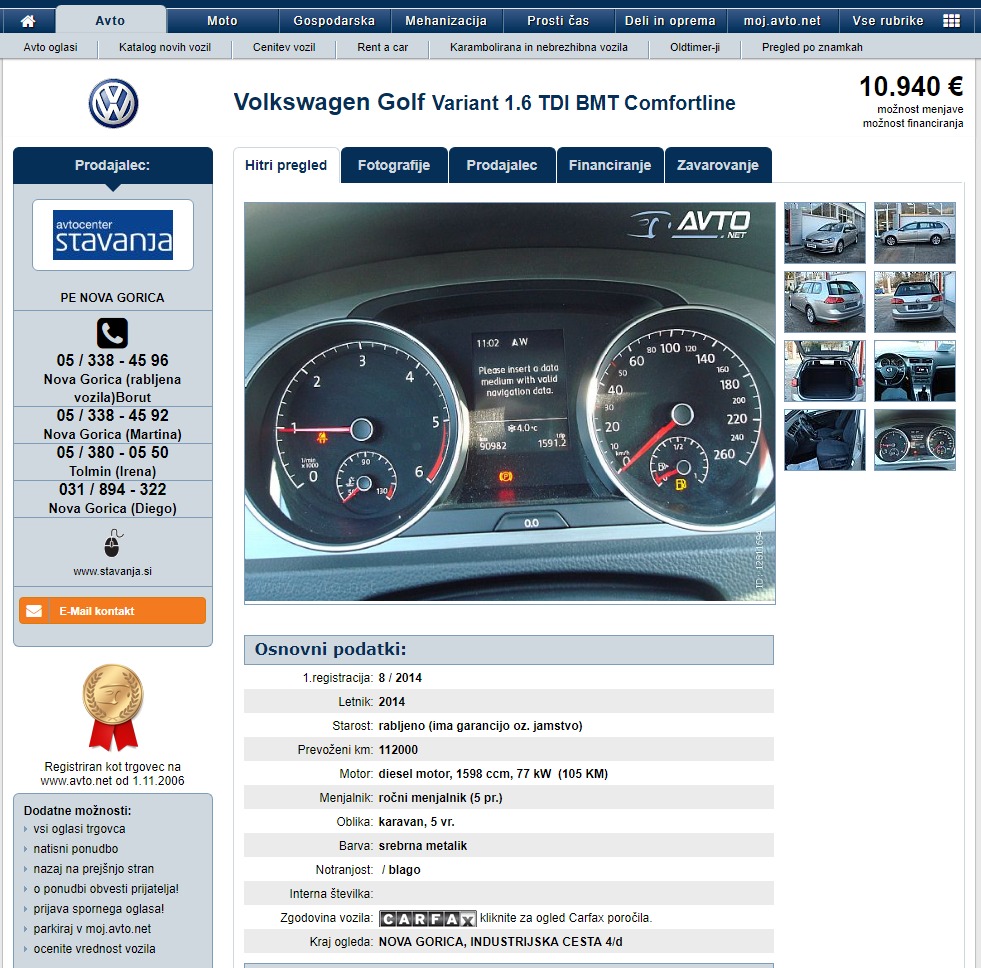
Task: Open thumbnail of instrument cluster
Action: 915,440
